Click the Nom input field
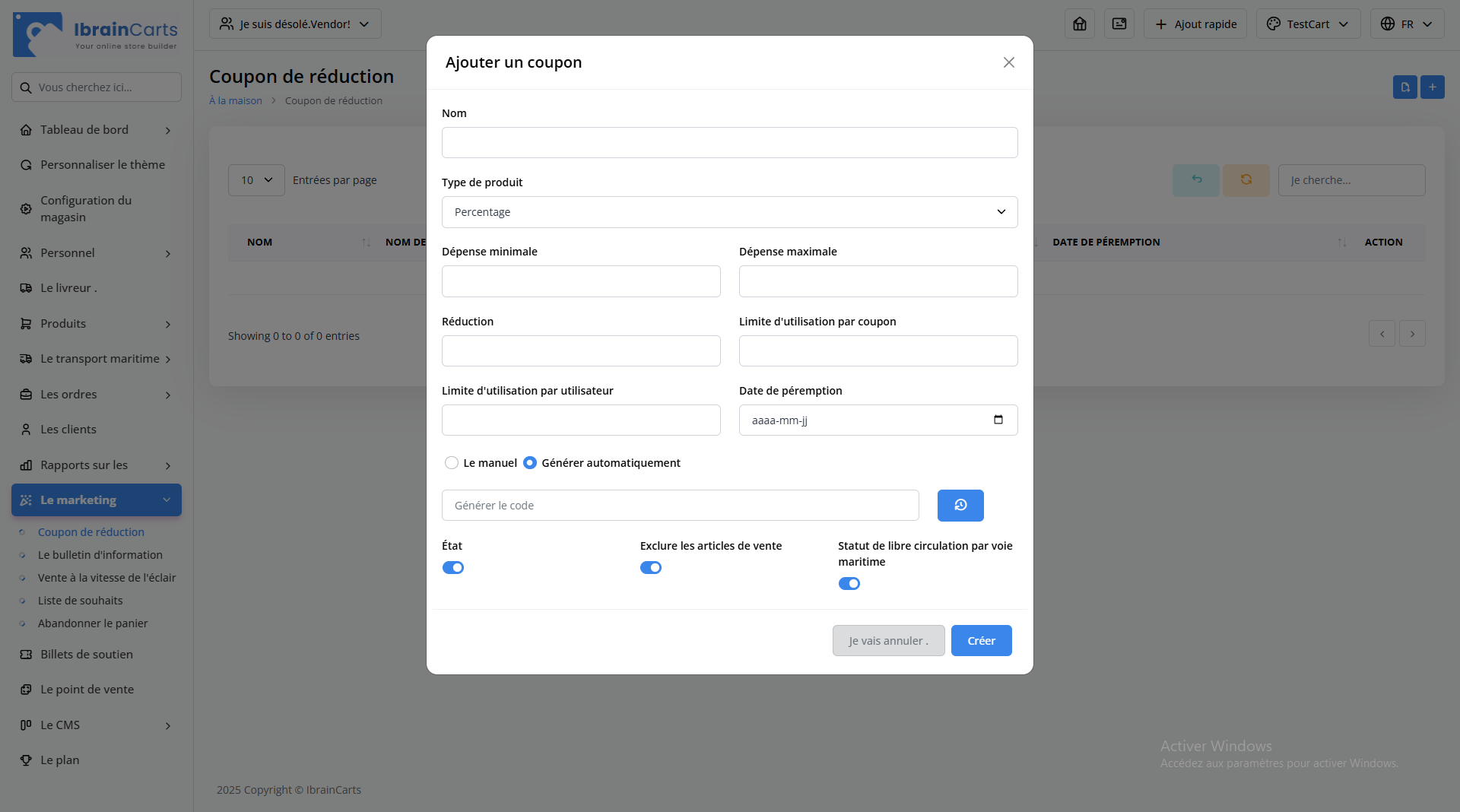Viewport: 1460px width, 812px height. click(729, 143)
